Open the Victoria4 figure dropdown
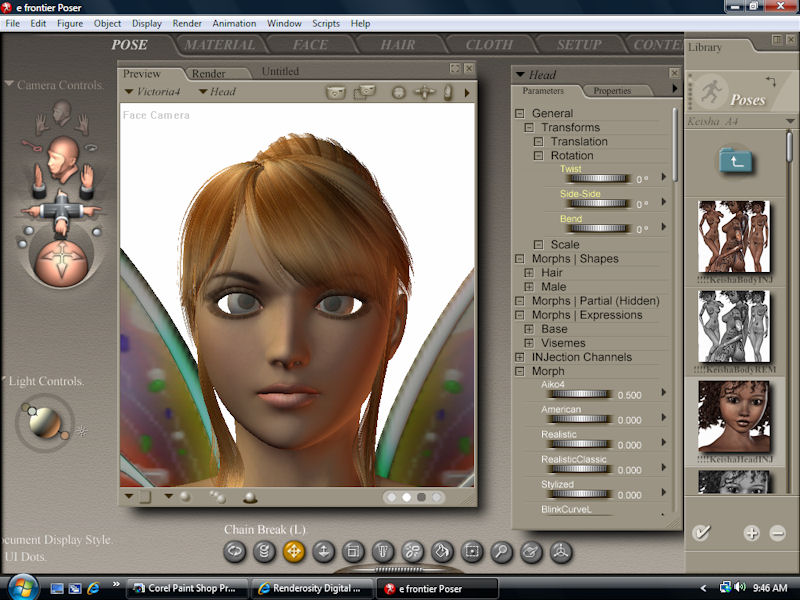 (155, 92)
